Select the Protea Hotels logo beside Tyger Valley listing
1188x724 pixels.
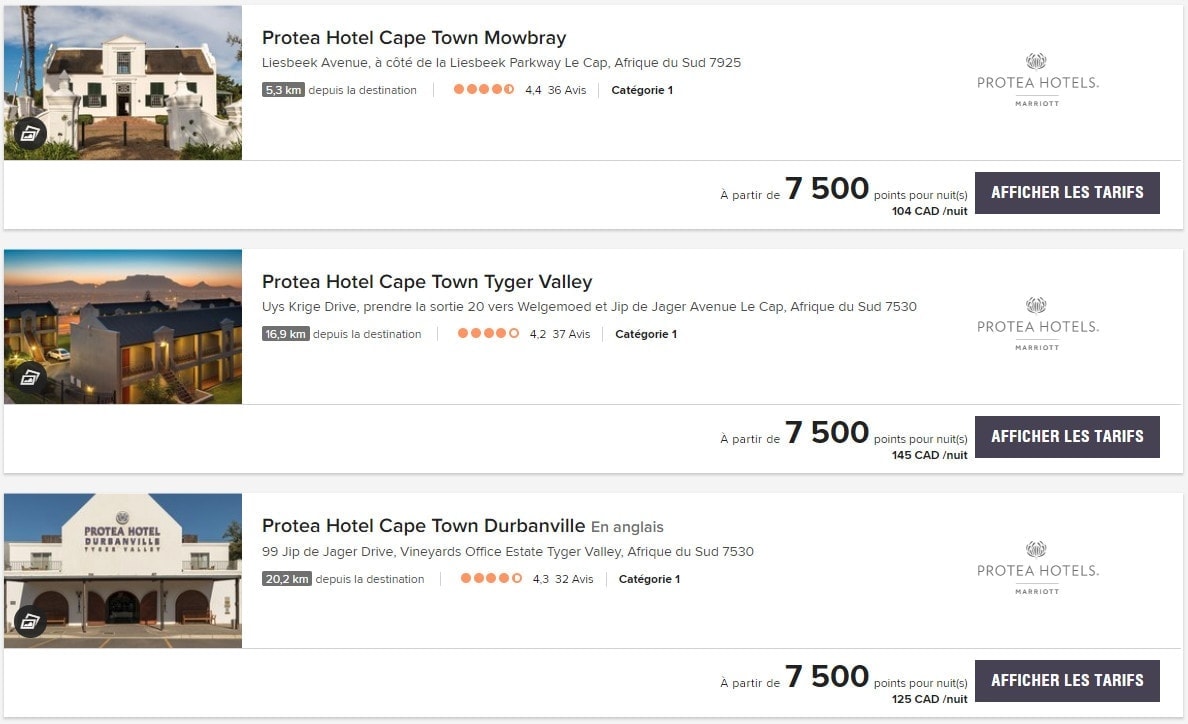pos(1037,321)
